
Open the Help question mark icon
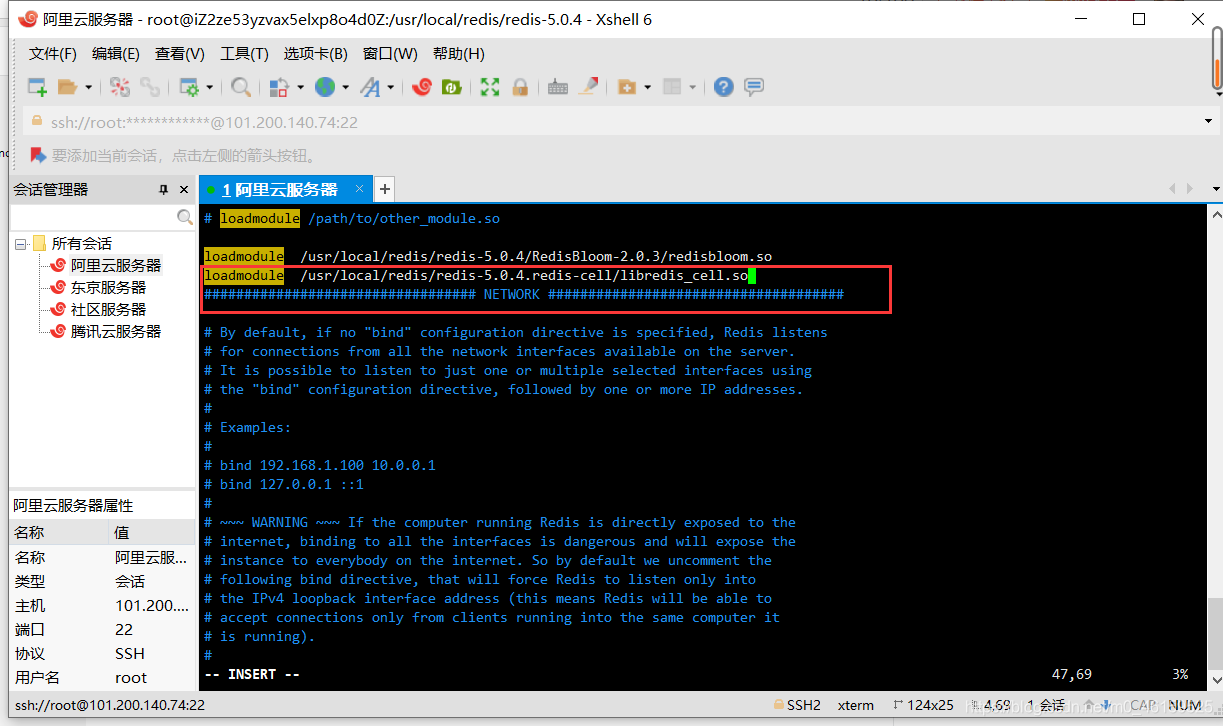[x=723, y=87]
